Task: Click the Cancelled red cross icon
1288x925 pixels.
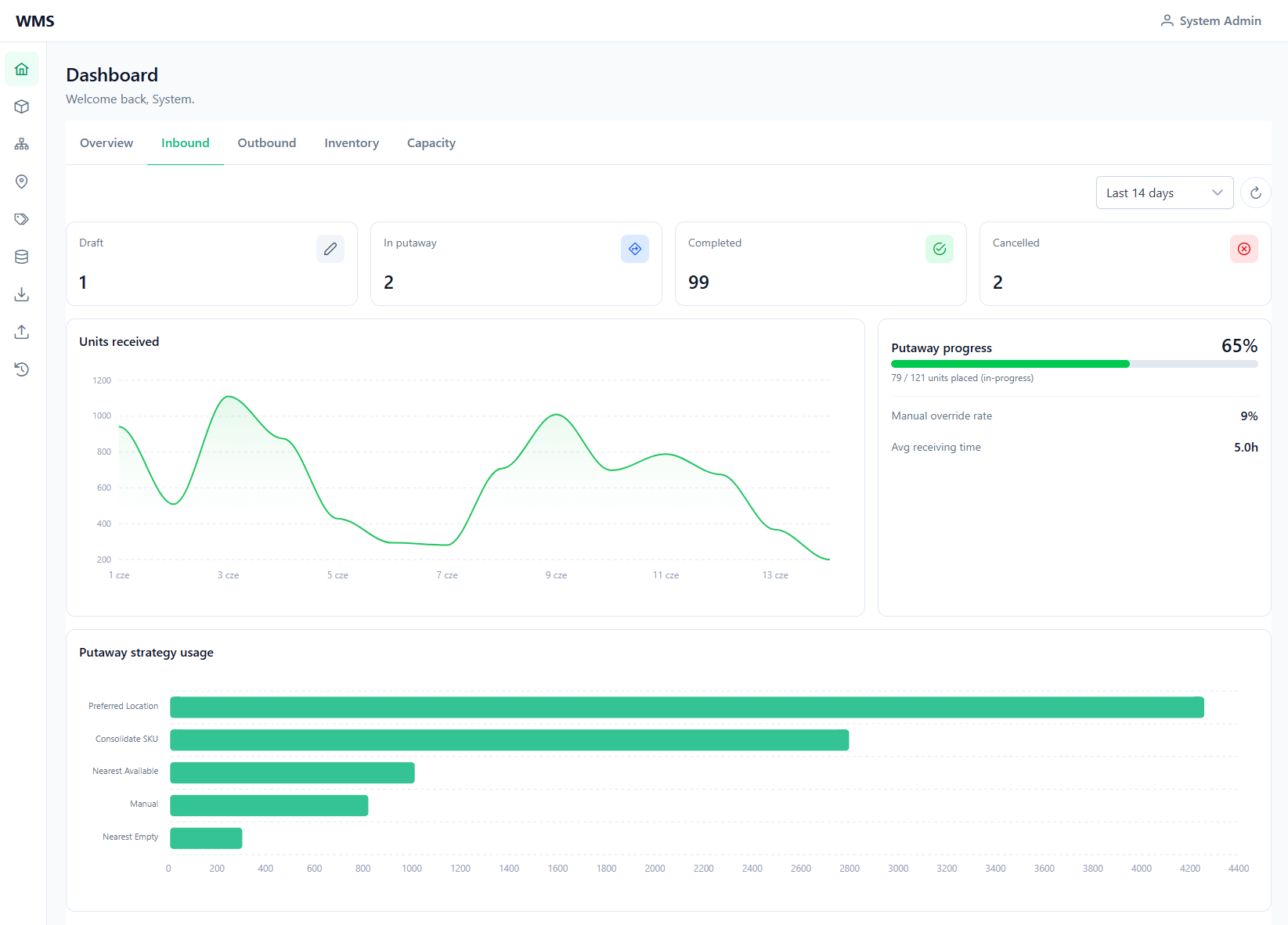Action: pyautogui.click(x=1244, y=249)
